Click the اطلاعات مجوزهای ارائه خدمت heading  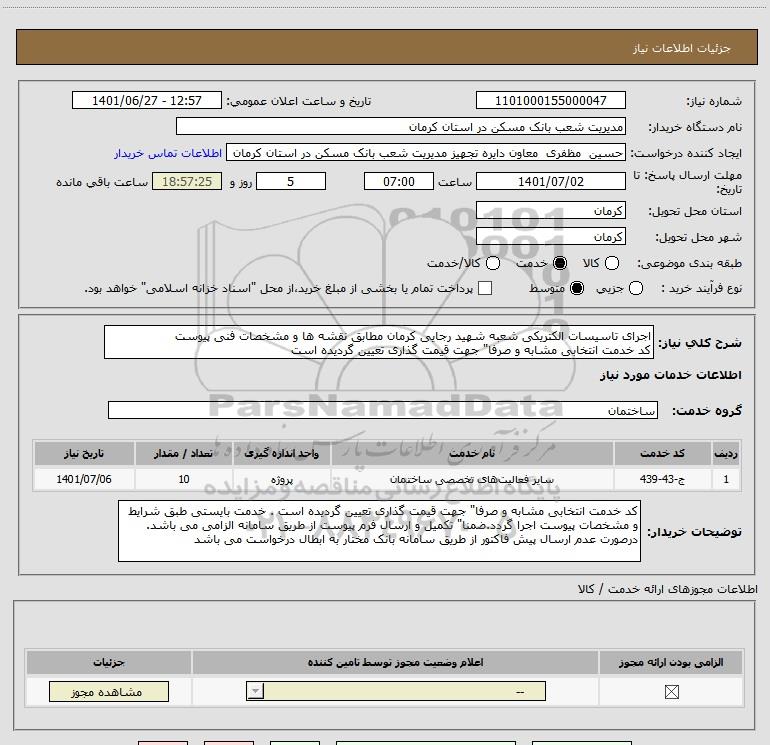click(x=668, y=589)
